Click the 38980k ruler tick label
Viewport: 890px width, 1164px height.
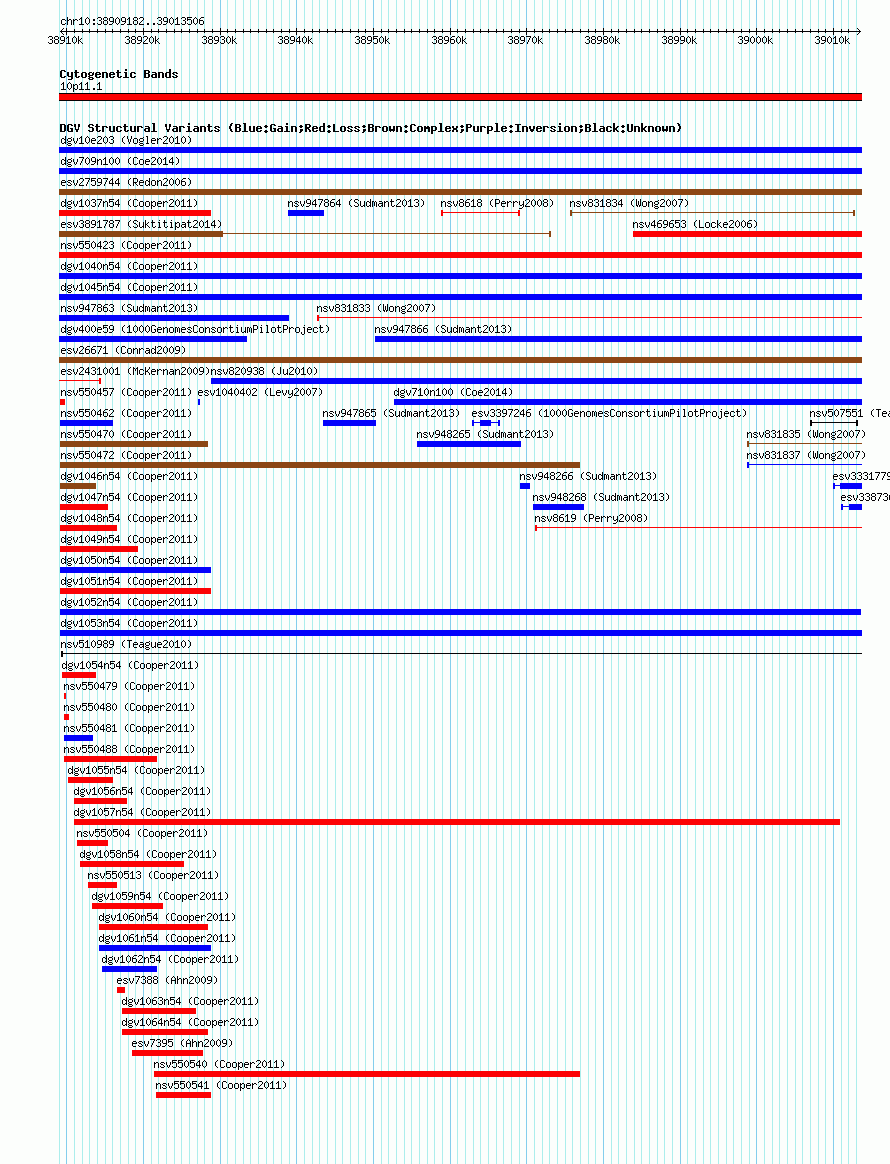click(x=602, y=41)
